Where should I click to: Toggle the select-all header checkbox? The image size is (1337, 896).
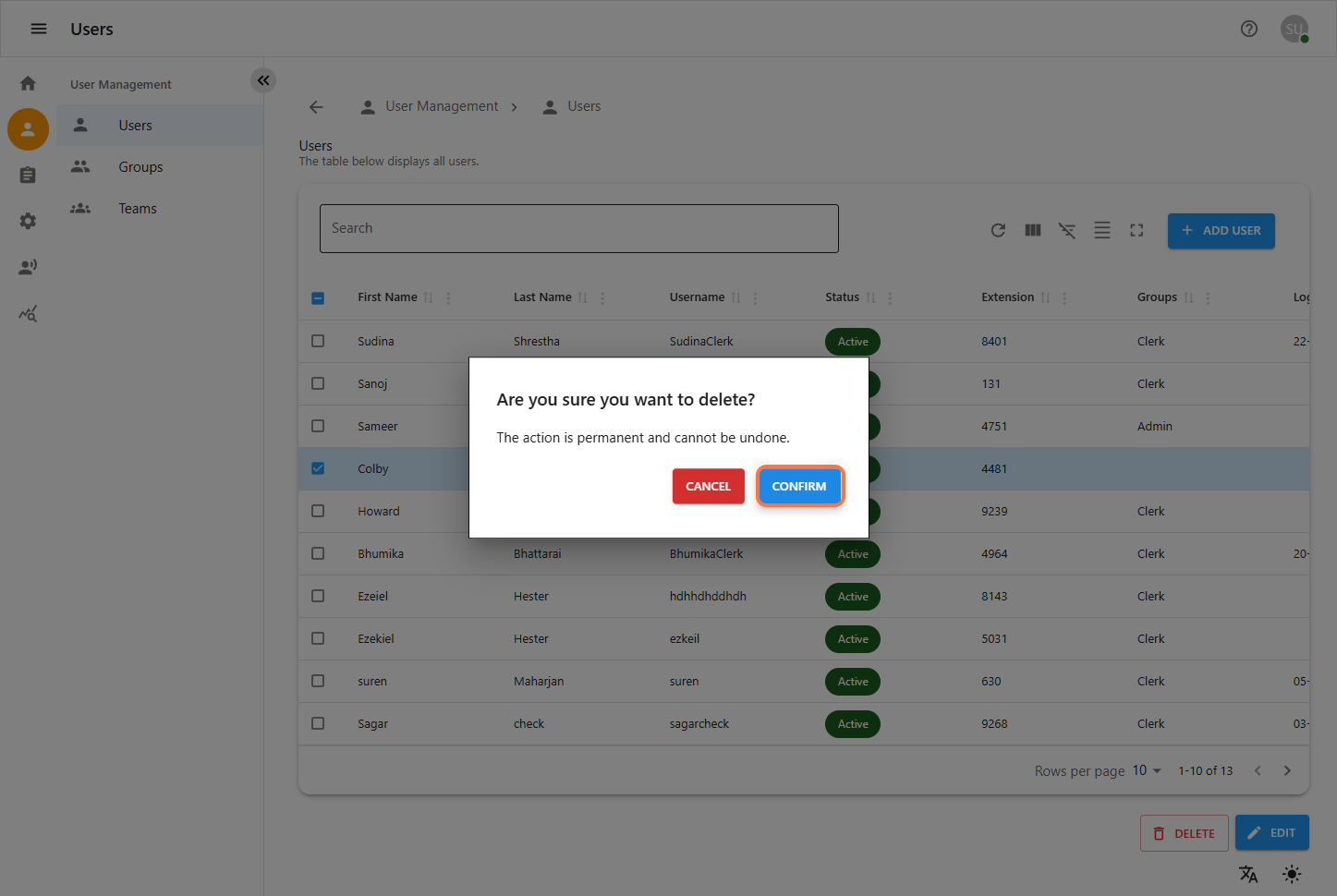(318, 297)
